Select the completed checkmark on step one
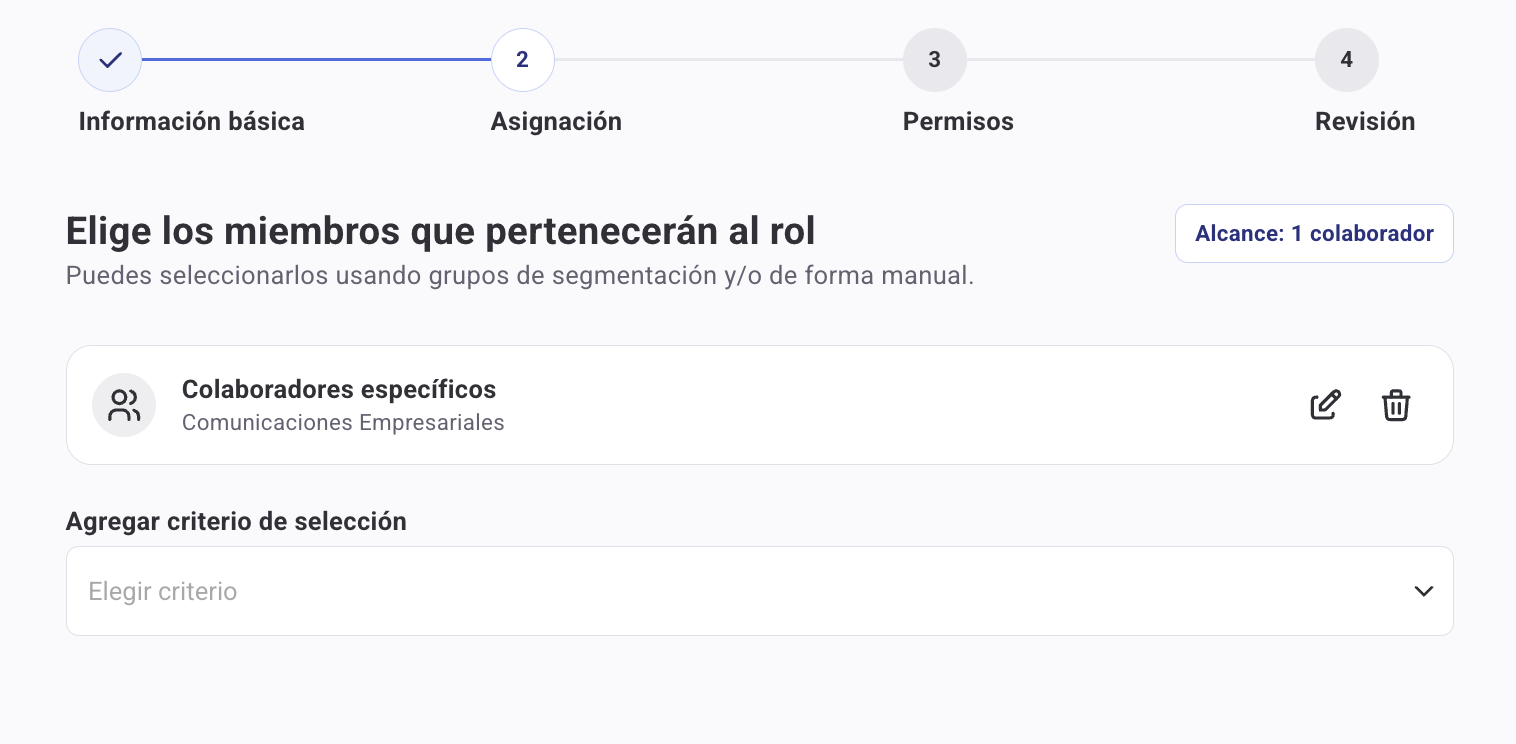This screenshot has height=744, width=1516. click(x=110, y=59)
